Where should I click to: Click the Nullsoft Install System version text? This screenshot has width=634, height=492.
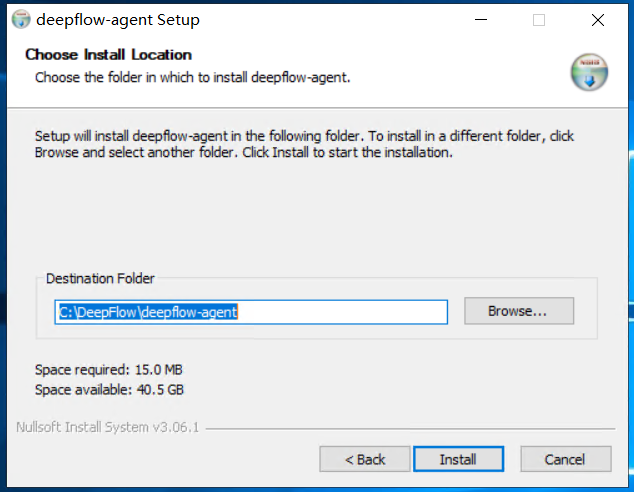pos(108,427)
